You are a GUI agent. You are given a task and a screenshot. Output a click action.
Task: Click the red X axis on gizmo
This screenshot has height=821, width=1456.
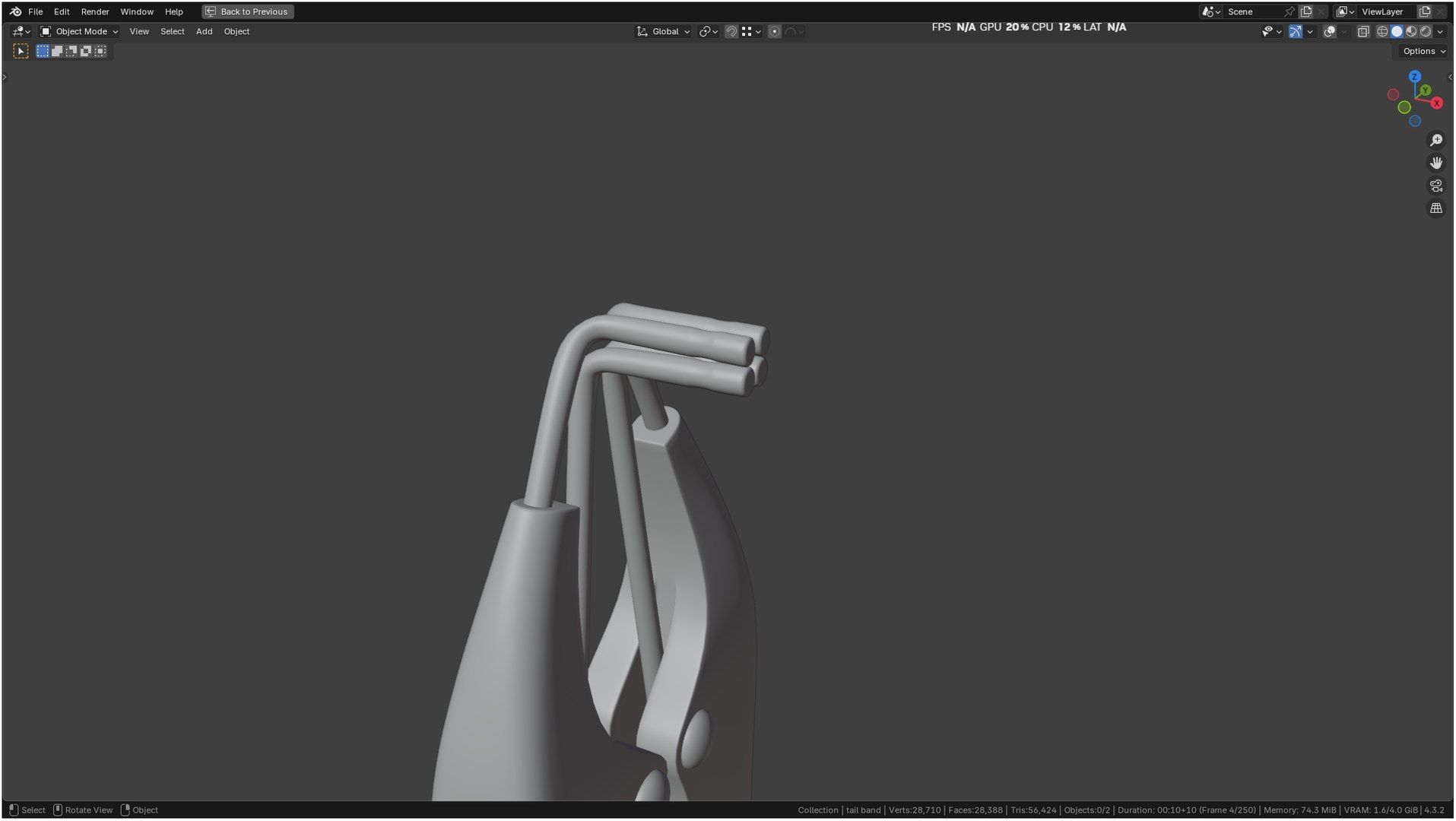1436,103
